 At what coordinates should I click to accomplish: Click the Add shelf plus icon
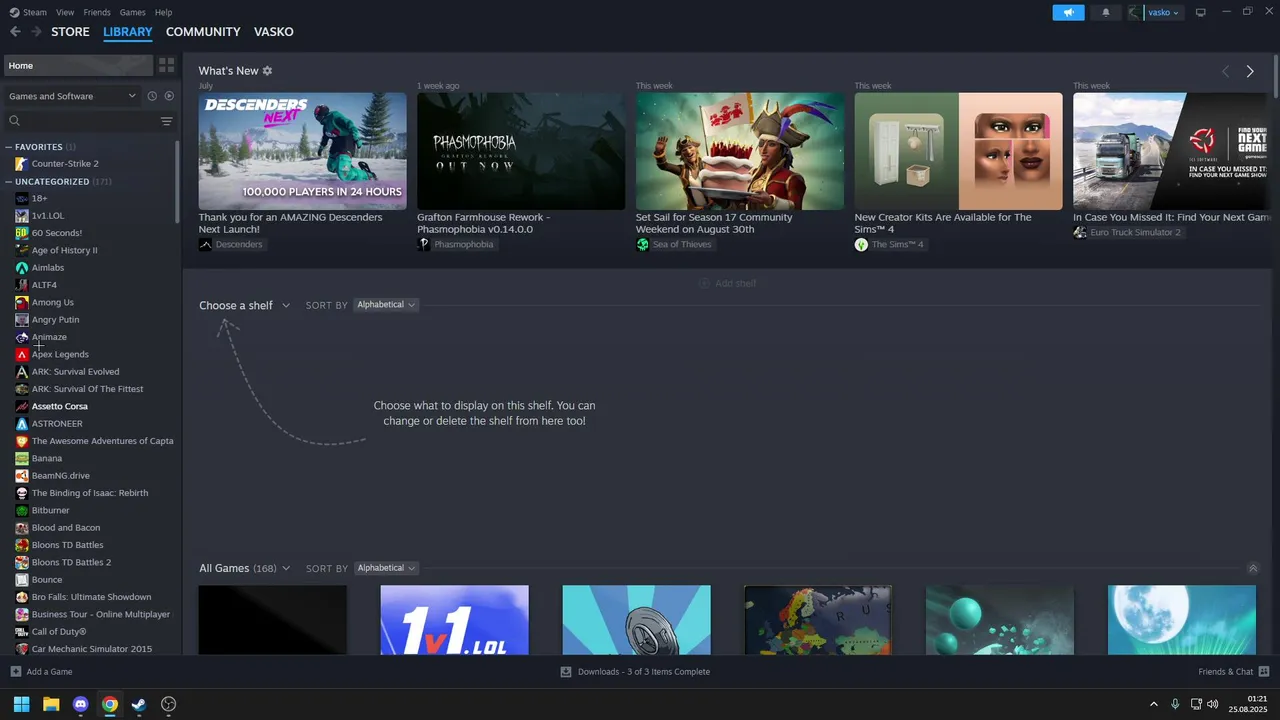tap(704, 284)
